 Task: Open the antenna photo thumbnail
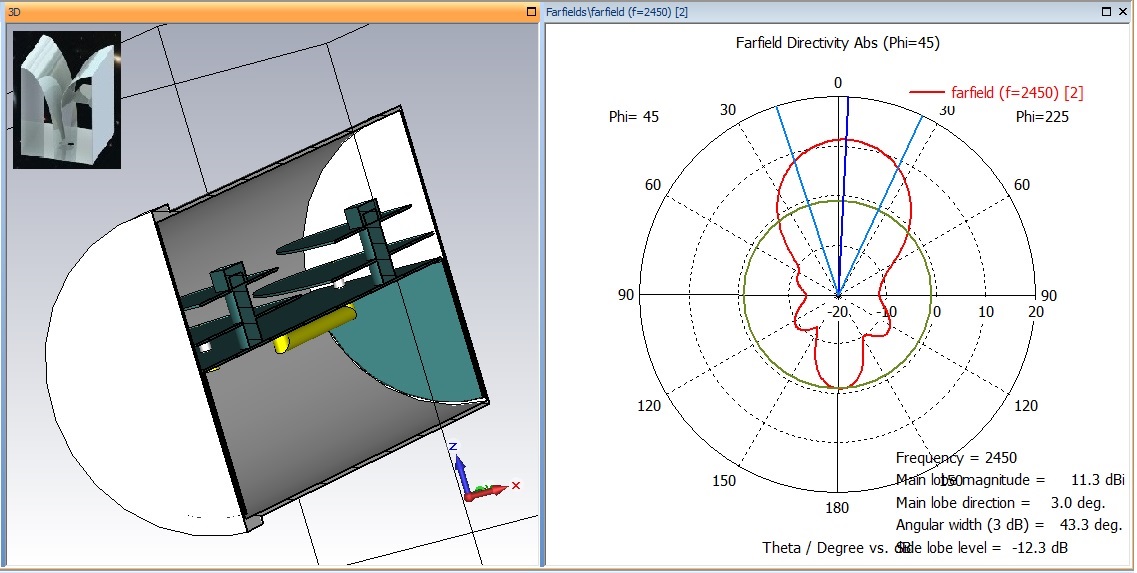pos(67,99)
